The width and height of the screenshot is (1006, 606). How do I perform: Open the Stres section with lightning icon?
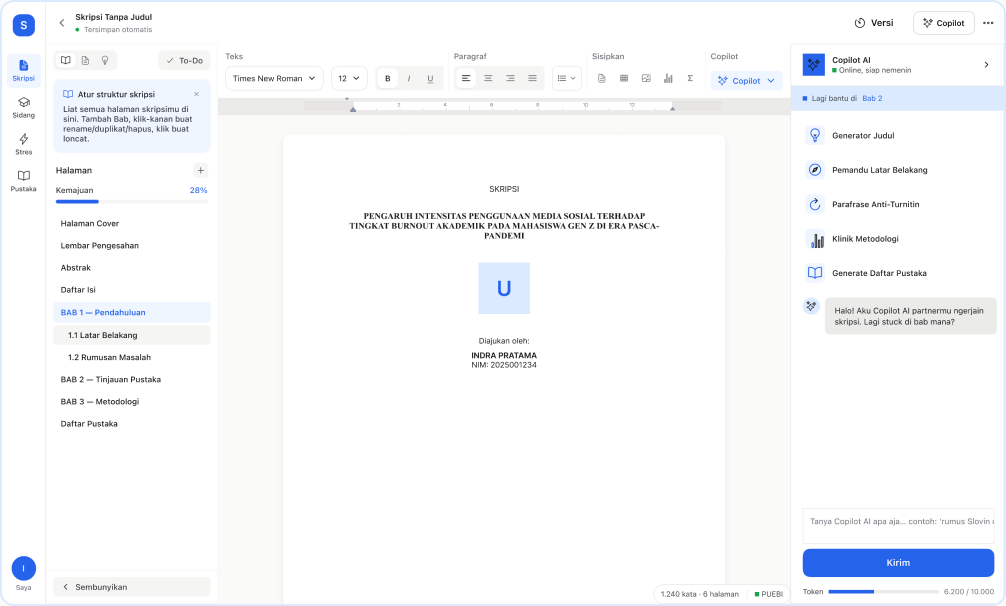point(24,144)
